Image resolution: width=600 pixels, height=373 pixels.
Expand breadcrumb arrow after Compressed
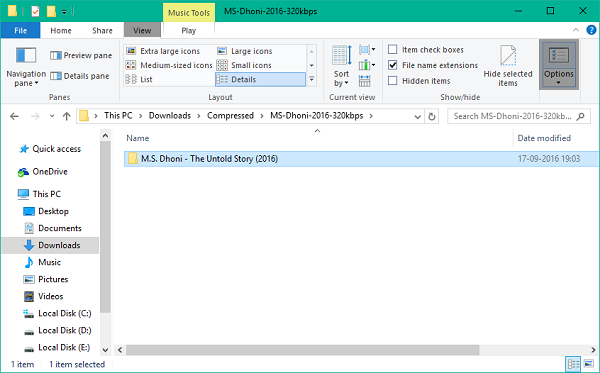[262, 116]
